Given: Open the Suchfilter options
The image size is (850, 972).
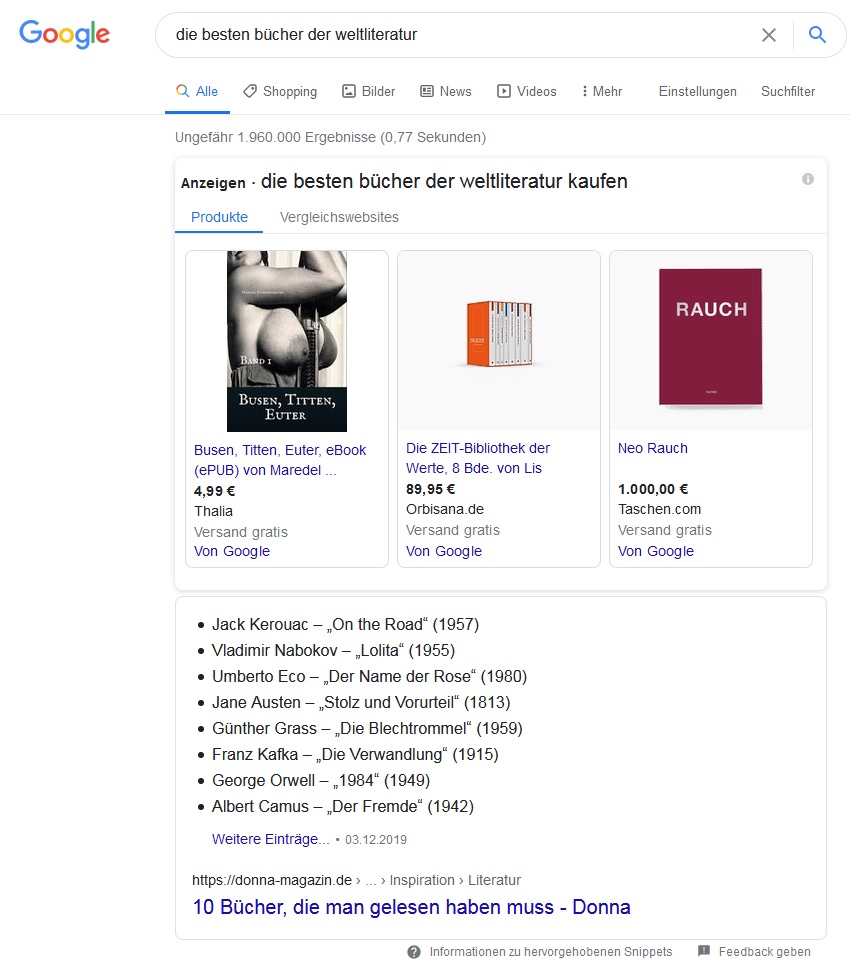Looking at the screenshot, I should [x=788, y=91].
